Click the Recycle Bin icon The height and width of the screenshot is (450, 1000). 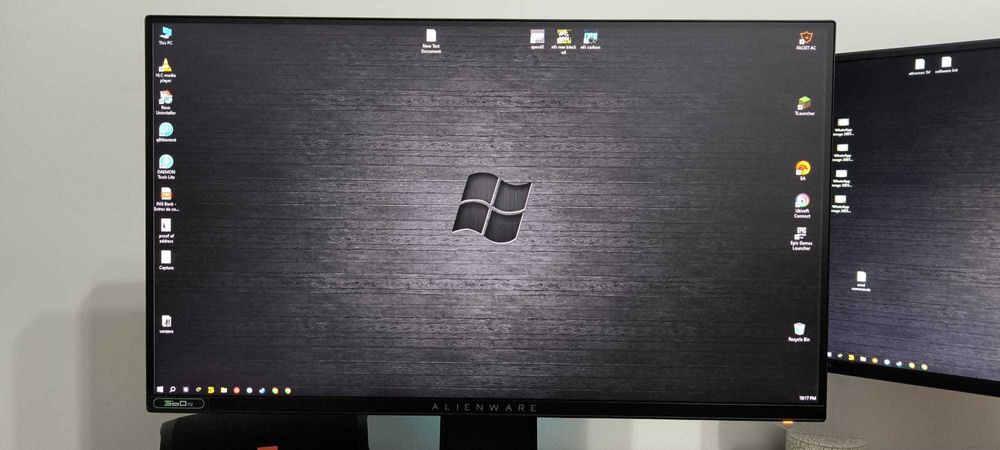(799, 333)
